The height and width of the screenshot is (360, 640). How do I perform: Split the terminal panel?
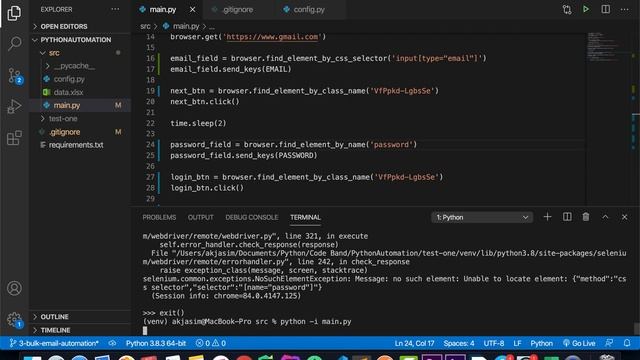tap(567, 217)
